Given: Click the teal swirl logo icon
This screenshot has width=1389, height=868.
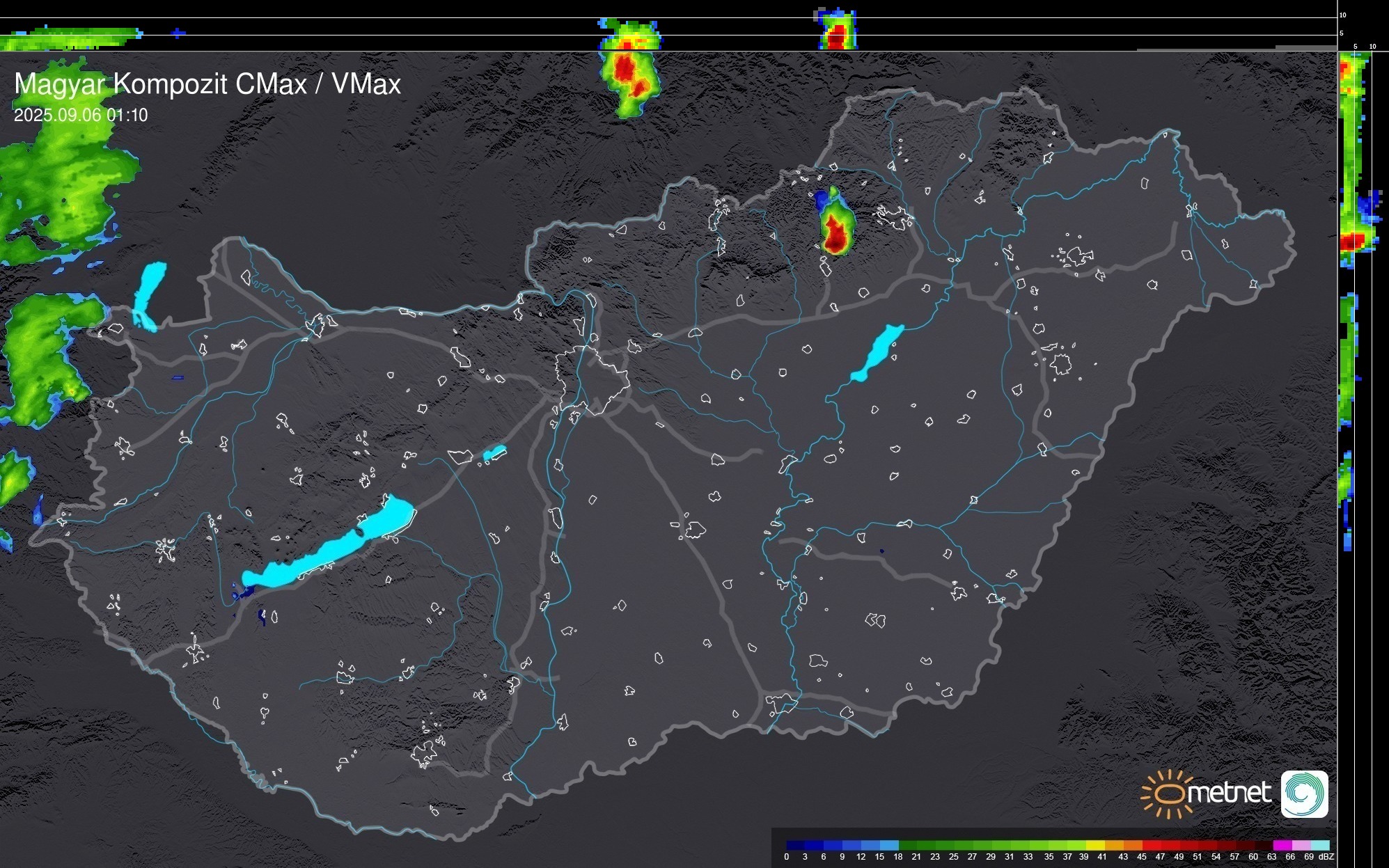Looking at the screenshot, I should (x=1304, y=794).
